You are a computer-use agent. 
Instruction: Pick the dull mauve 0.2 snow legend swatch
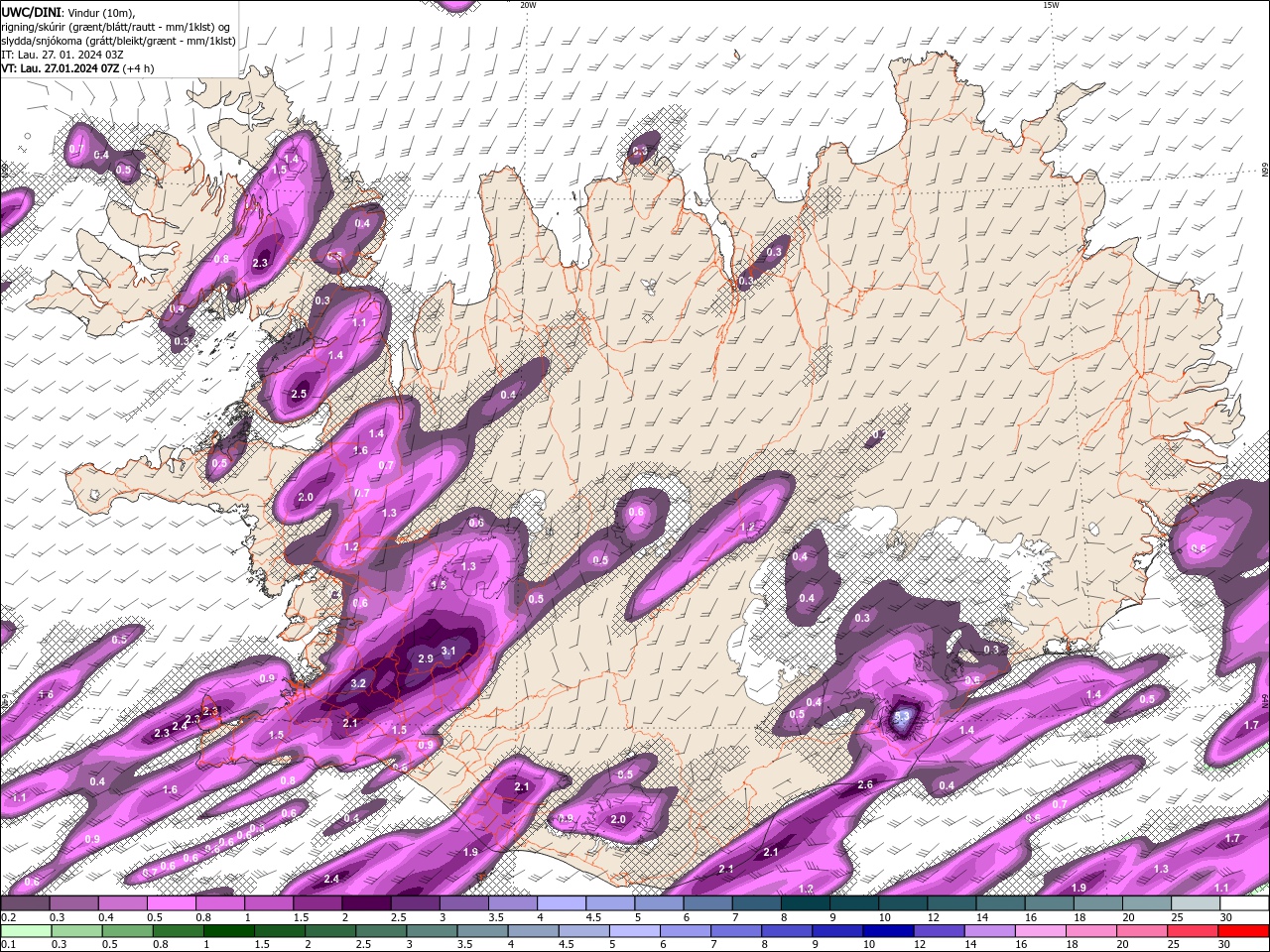(25, 904)
